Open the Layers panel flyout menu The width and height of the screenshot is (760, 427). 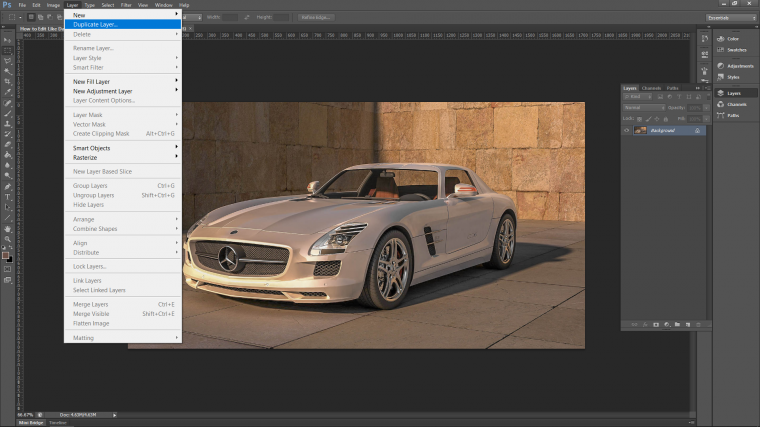(707, 88)
